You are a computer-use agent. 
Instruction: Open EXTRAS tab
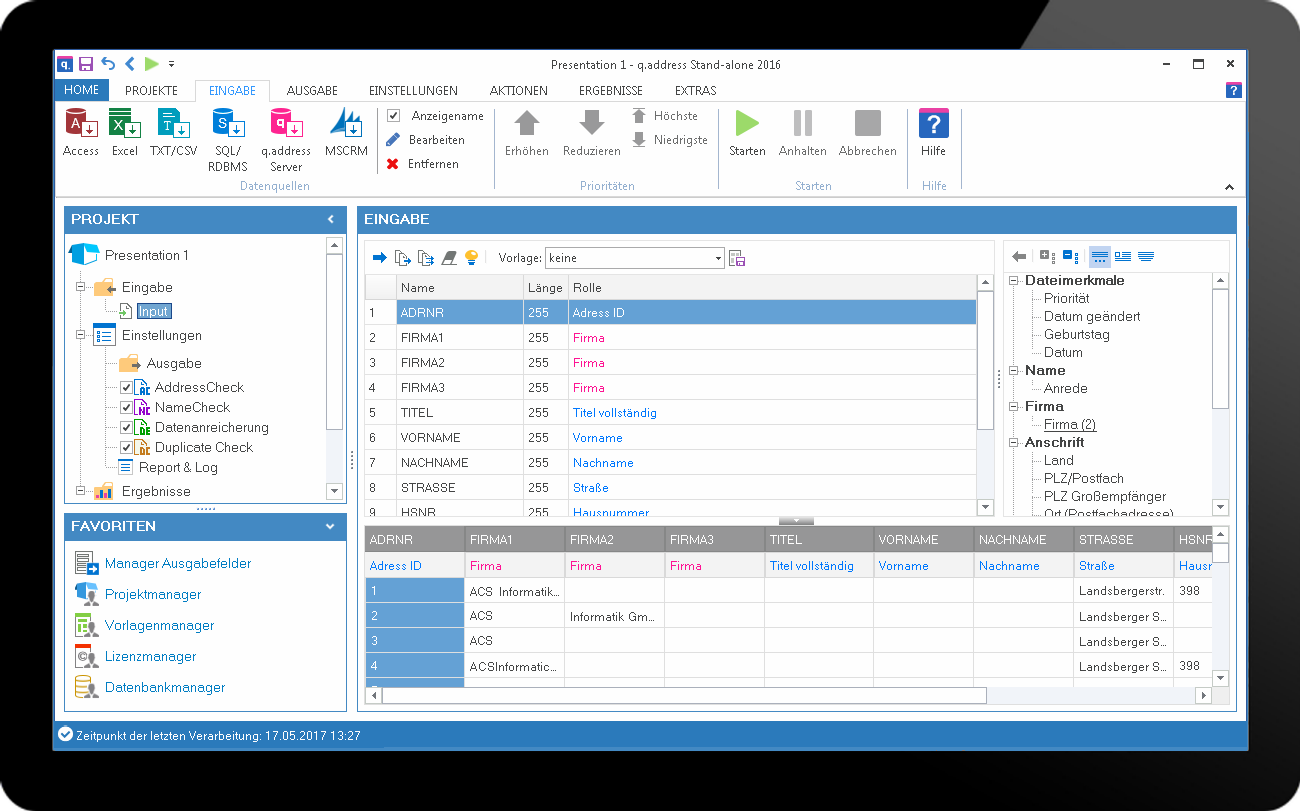[x=695, y=91]
